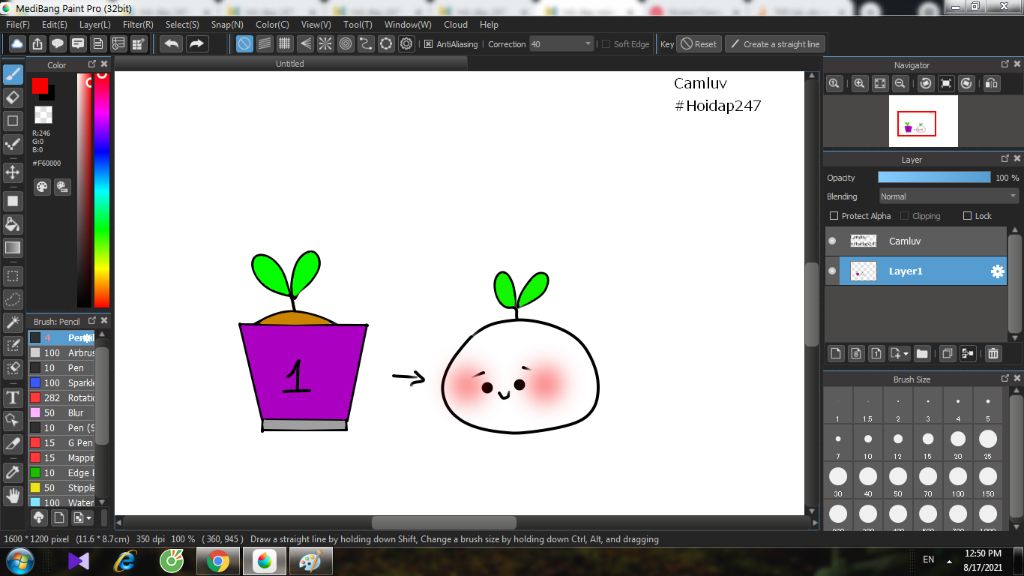Switch to Untitled canvas tab
The height and width of the screenshot is (576, 1024).
pos(290,63)
